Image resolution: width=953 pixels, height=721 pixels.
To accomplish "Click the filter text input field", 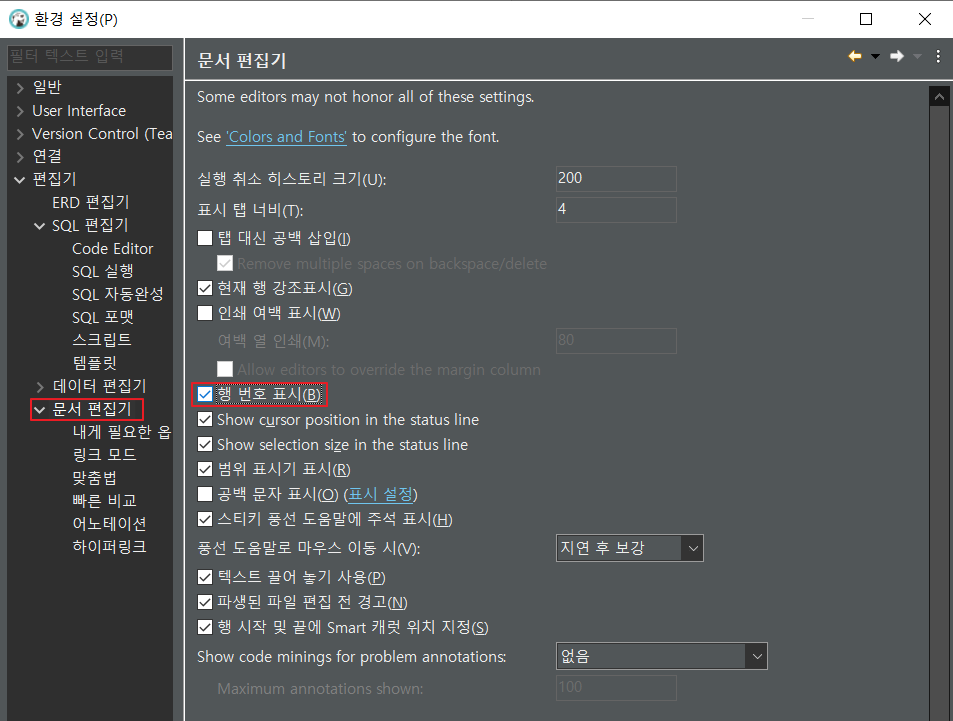I will click(90, 57).
